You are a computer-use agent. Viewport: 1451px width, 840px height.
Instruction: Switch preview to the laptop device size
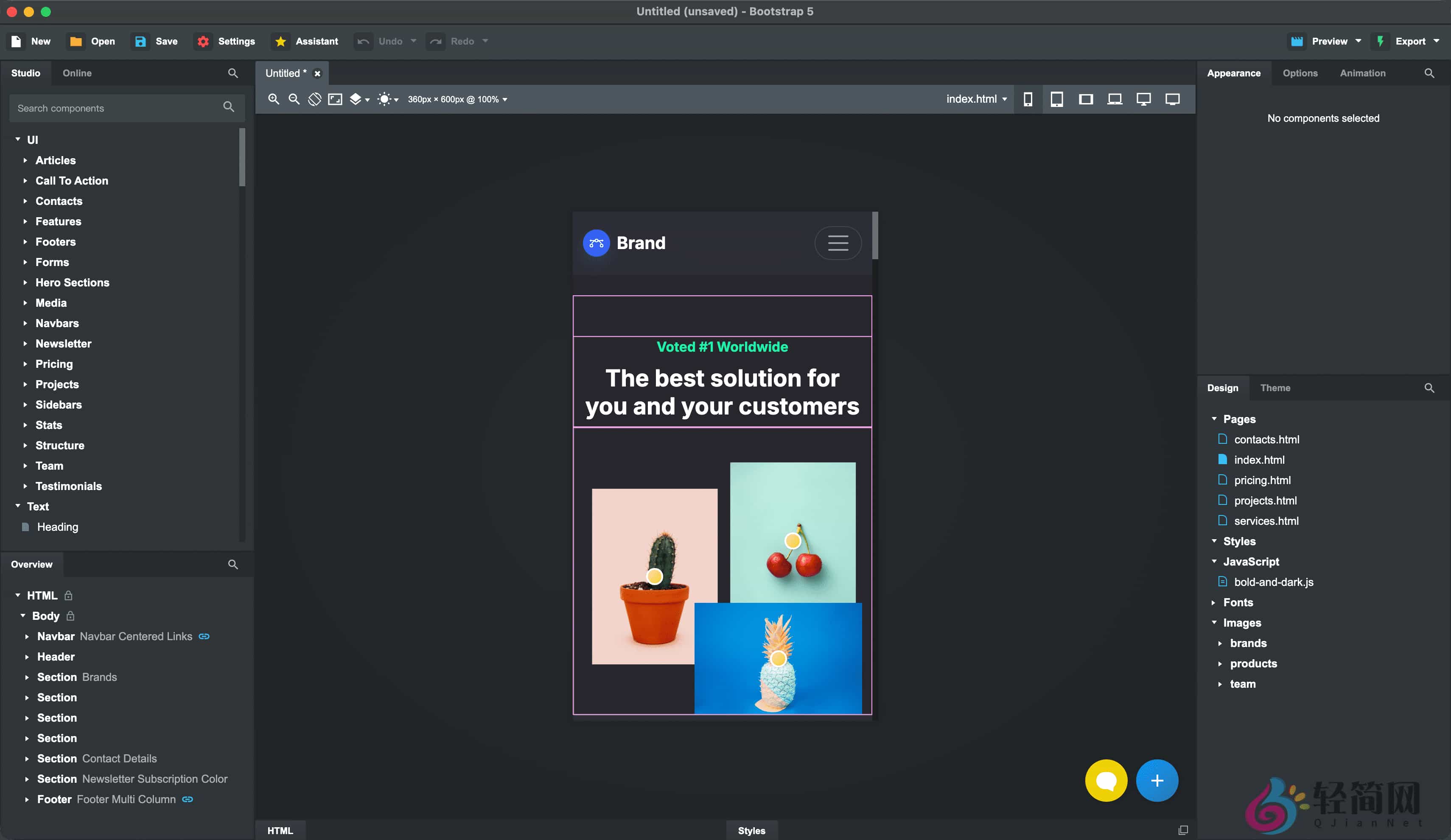pyautogui.click(x=1115, y=99)
